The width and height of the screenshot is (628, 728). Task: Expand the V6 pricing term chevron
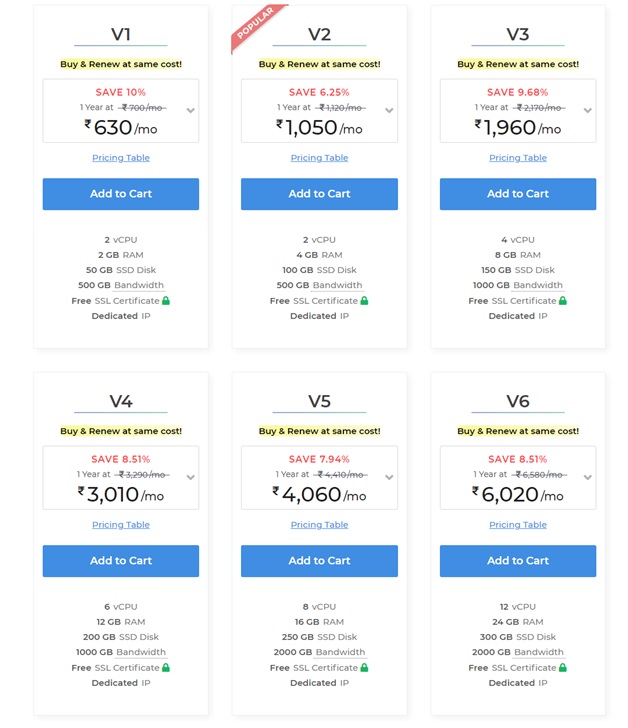[588, 477]
